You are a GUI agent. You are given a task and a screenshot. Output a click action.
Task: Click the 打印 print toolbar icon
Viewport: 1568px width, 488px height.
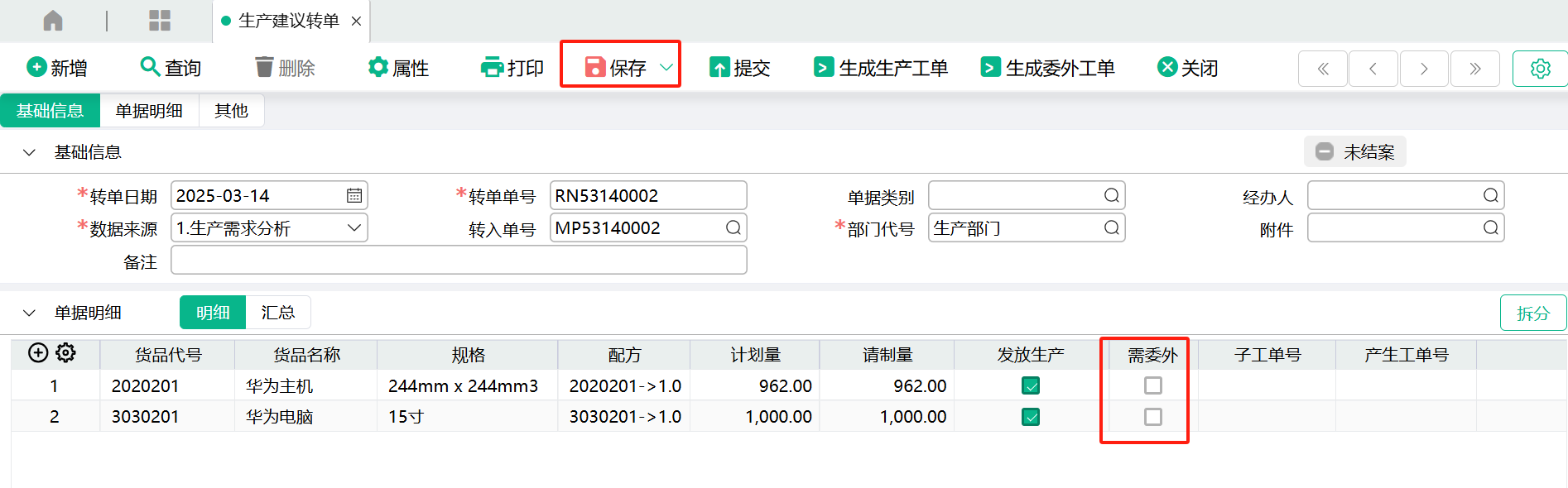point(492,67)
